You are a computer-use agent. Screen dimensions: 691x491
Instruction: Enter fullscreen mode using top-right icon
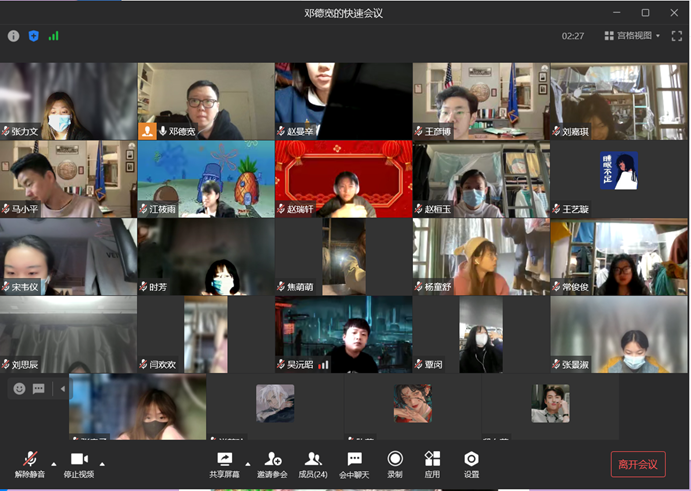677,36
